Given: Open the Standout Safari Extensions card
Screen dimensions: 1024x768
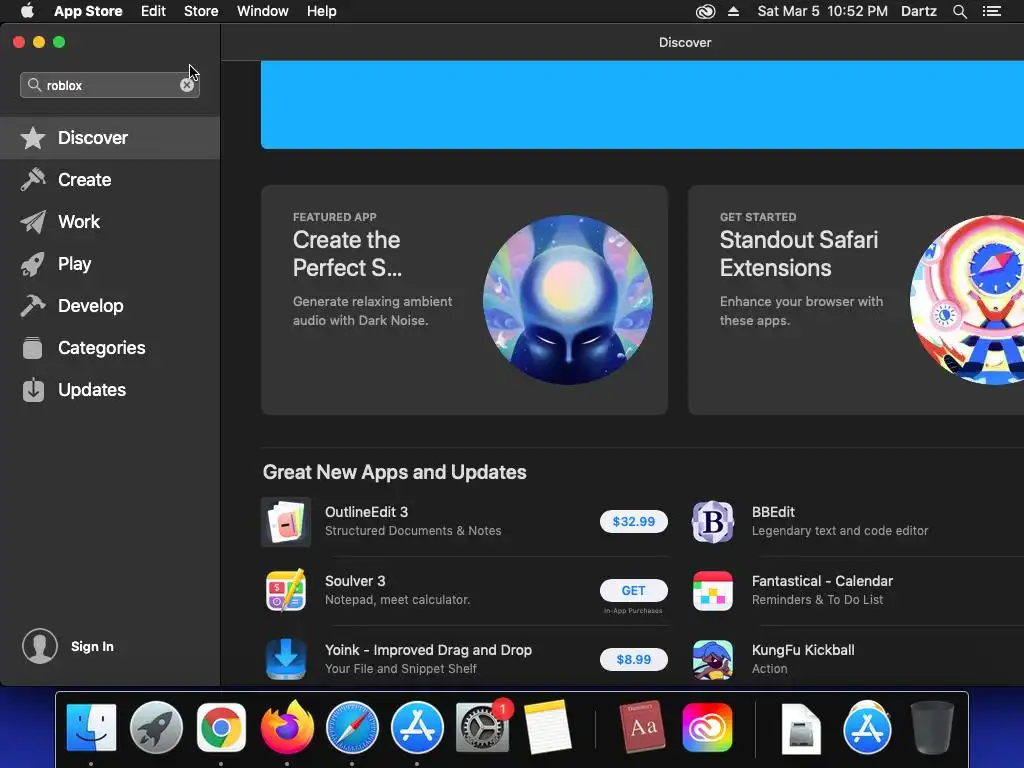Looking at the screenshot, I should point(856,300).
